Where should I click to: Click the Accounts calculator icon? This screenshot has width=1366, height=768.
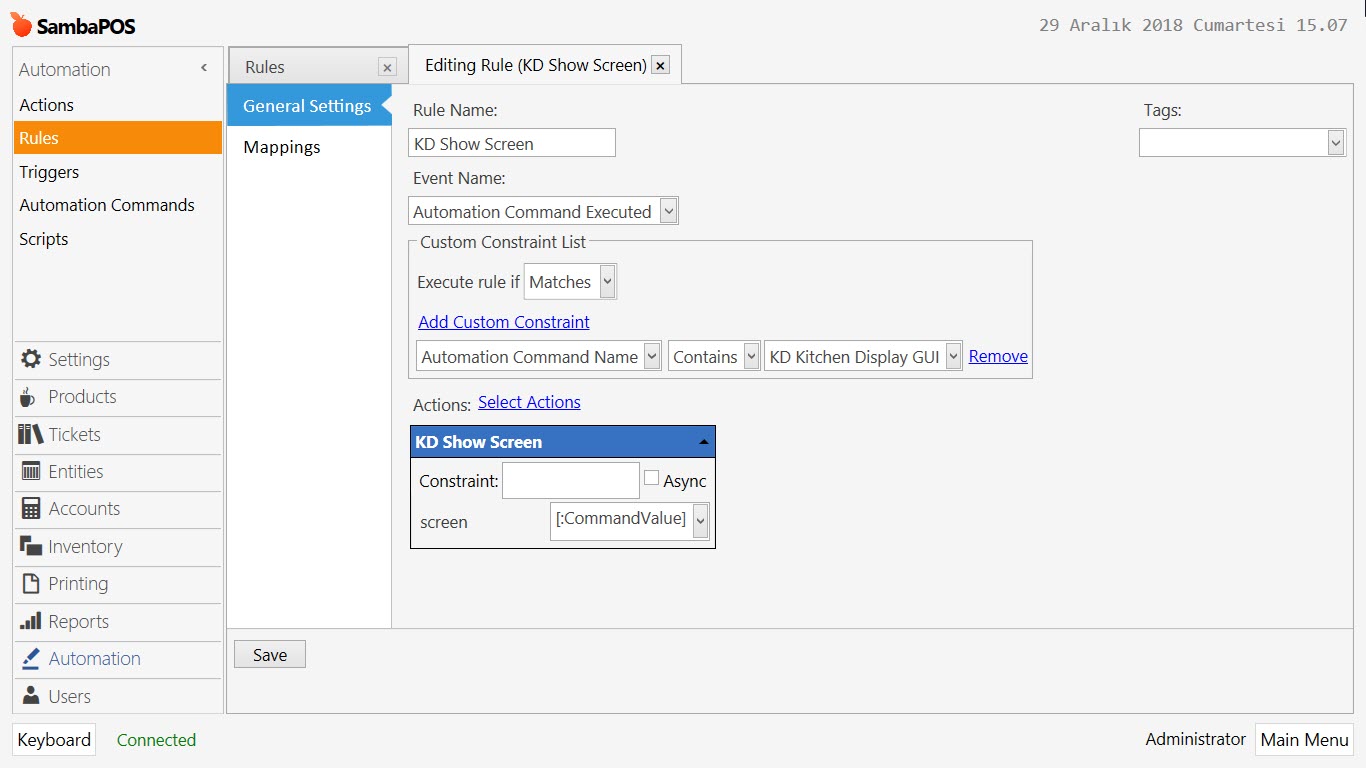31,508
